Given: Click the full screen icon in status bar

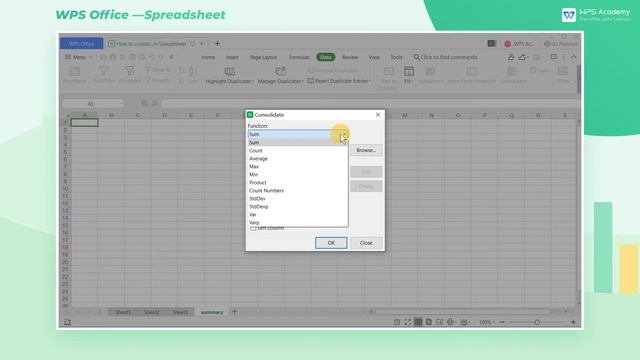Looking at the screenshot, I should (407, 322).
